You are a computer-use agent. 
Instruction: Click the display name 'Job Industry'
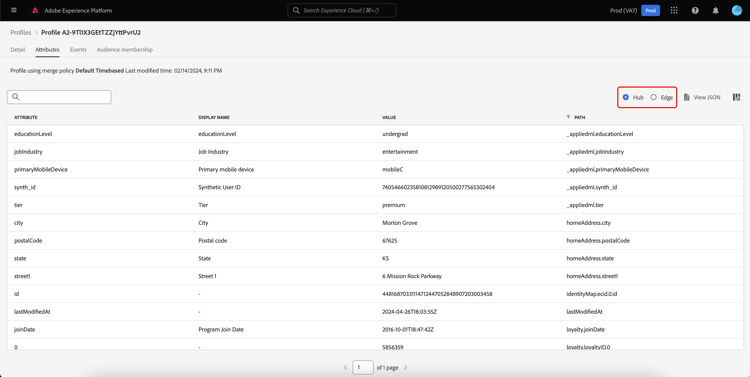[213, 152]
